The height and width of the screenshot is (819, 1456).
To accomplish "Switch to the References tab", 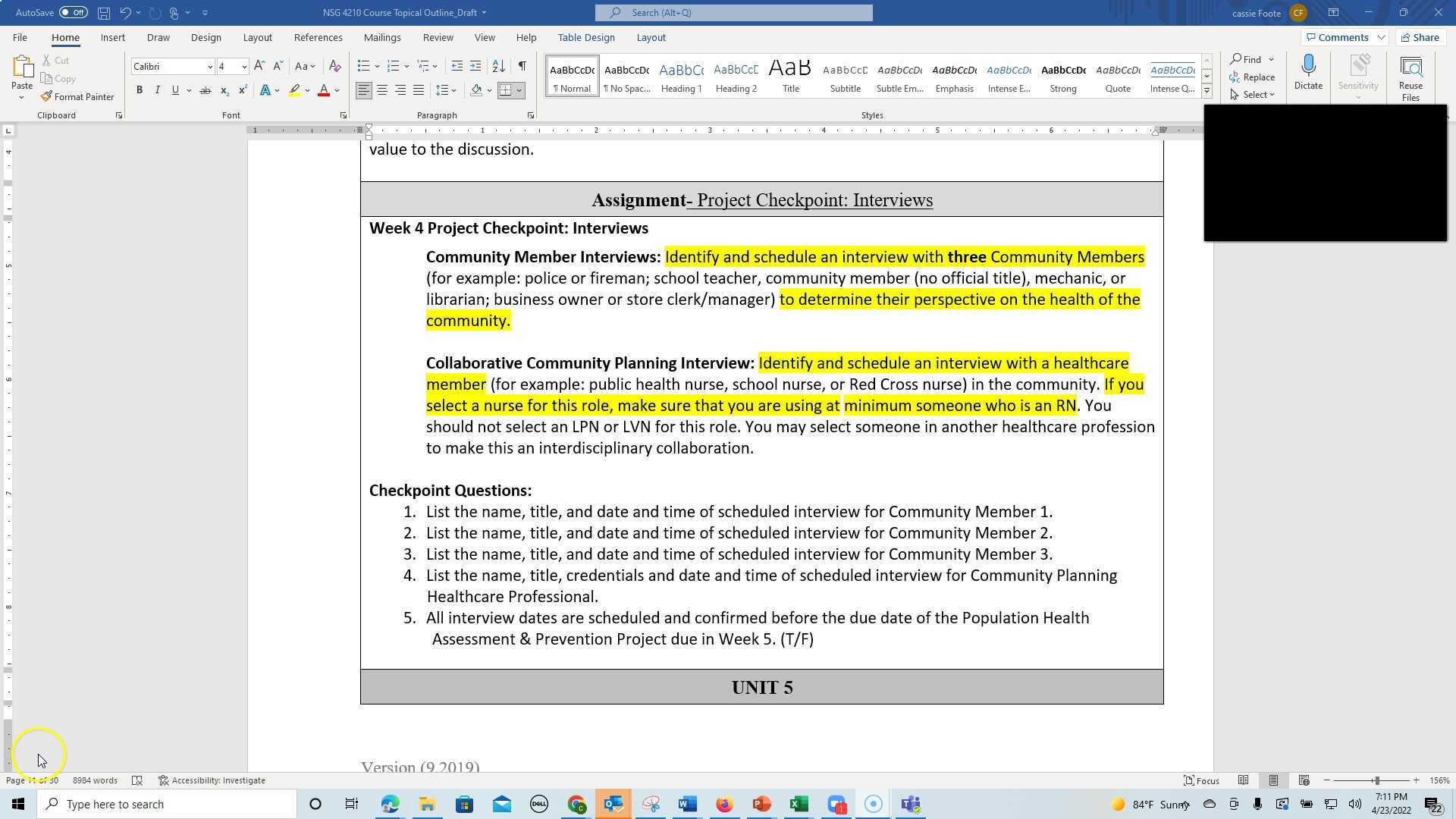I will coord(318,37).
